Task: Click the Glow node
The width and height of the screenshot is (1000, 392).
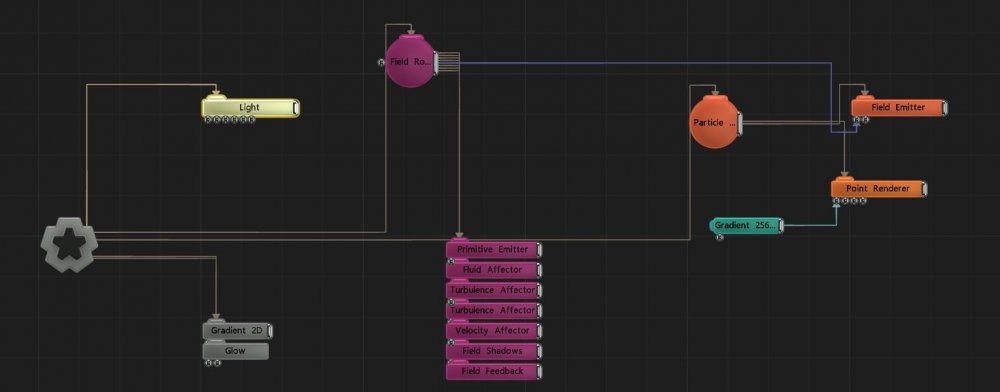Action: 235,351
